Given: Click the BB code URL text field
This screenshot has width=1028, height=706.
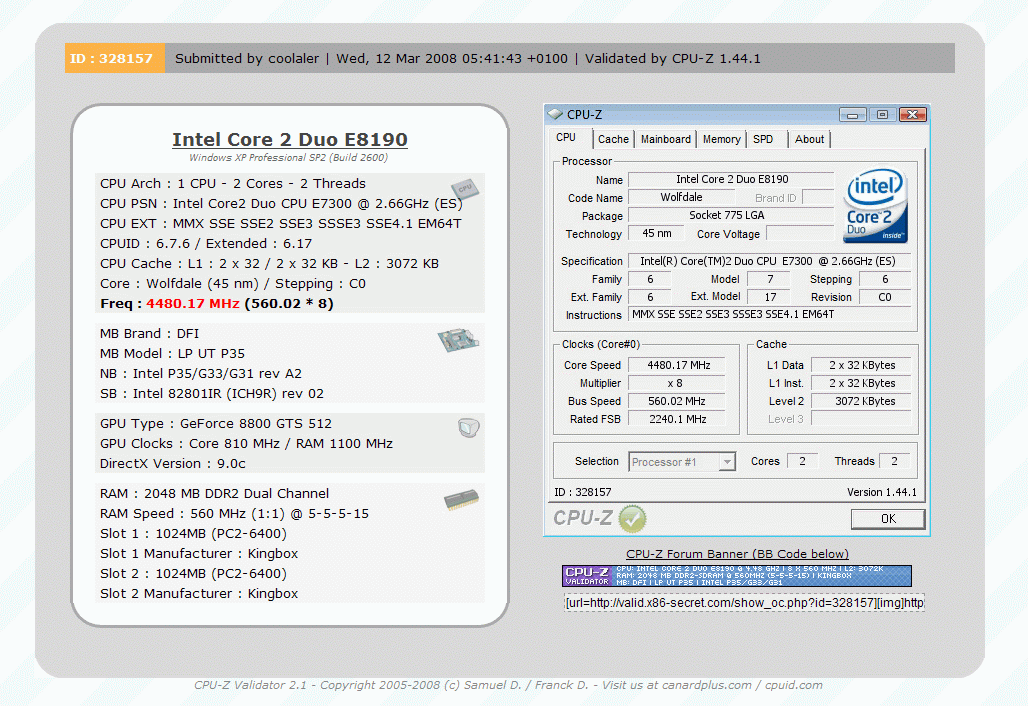Looking at the screenshot, I should (x=744, y=602).
